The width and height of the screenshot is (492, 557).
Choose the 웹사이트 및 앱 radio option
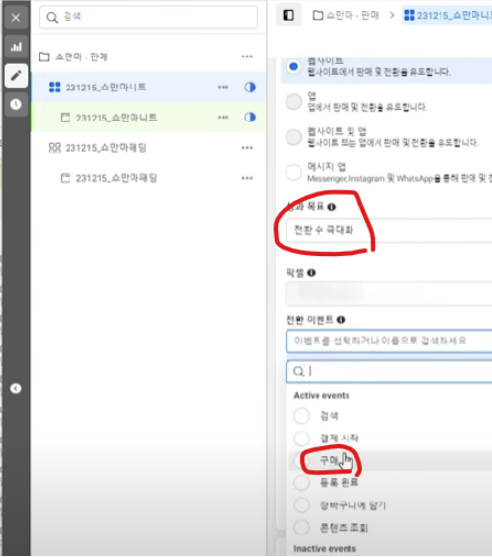(x=294, y=137)
